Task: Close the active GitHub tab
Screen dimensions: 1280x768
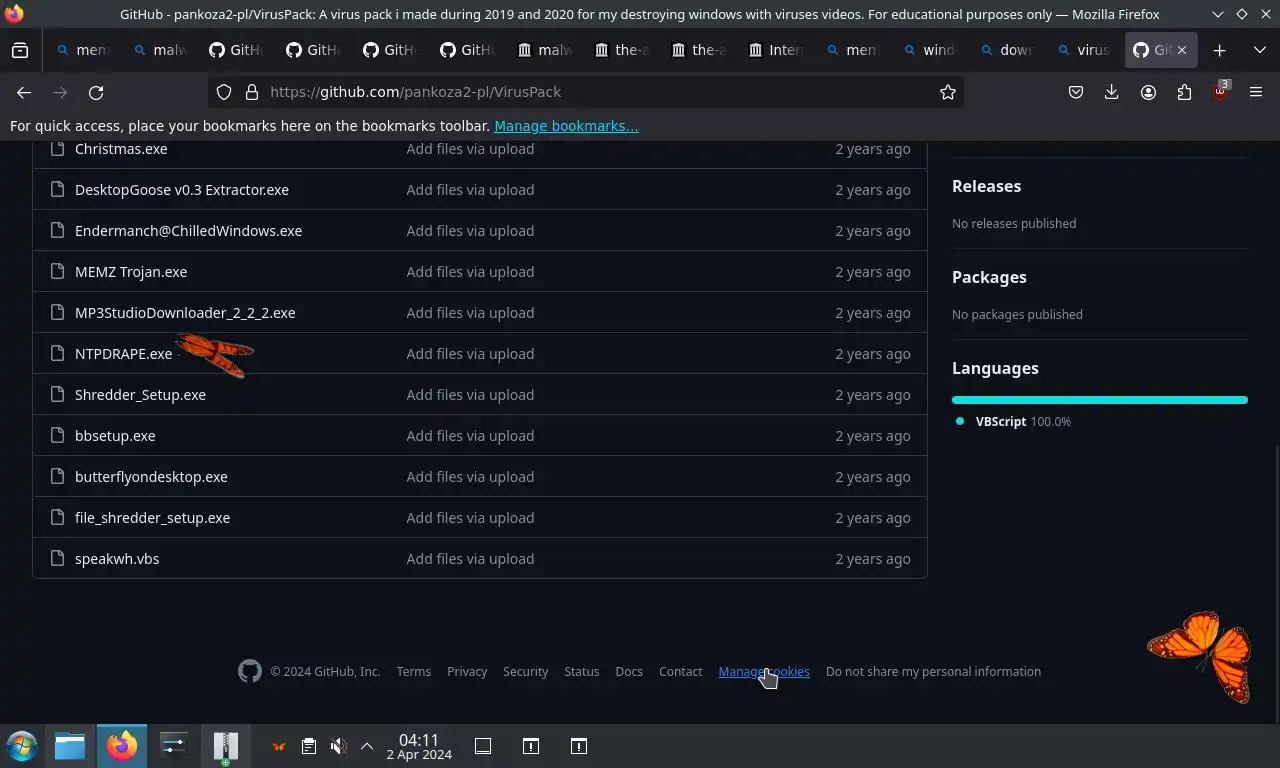Action: click(1182, 50)
